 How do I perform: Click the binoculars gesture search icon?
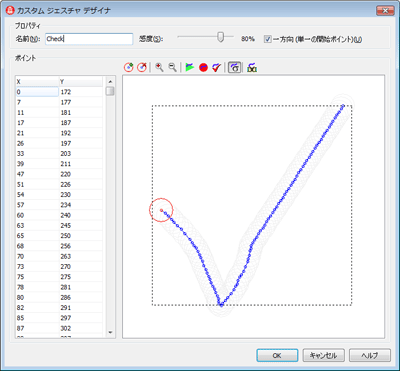252,68
